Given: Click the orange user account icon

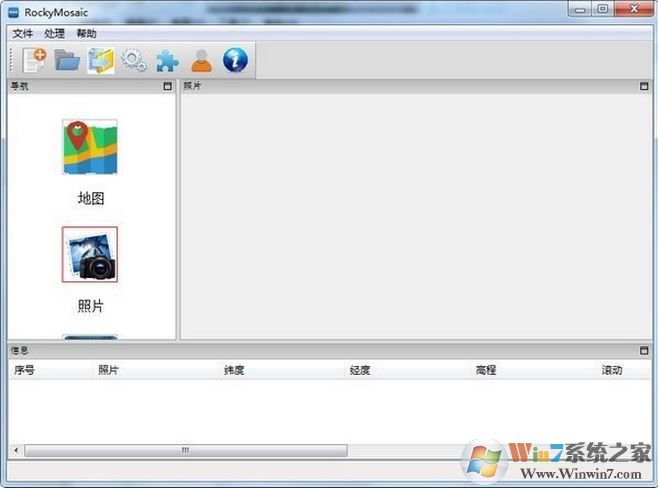Looking at the screenshot, I should (201, 61).
